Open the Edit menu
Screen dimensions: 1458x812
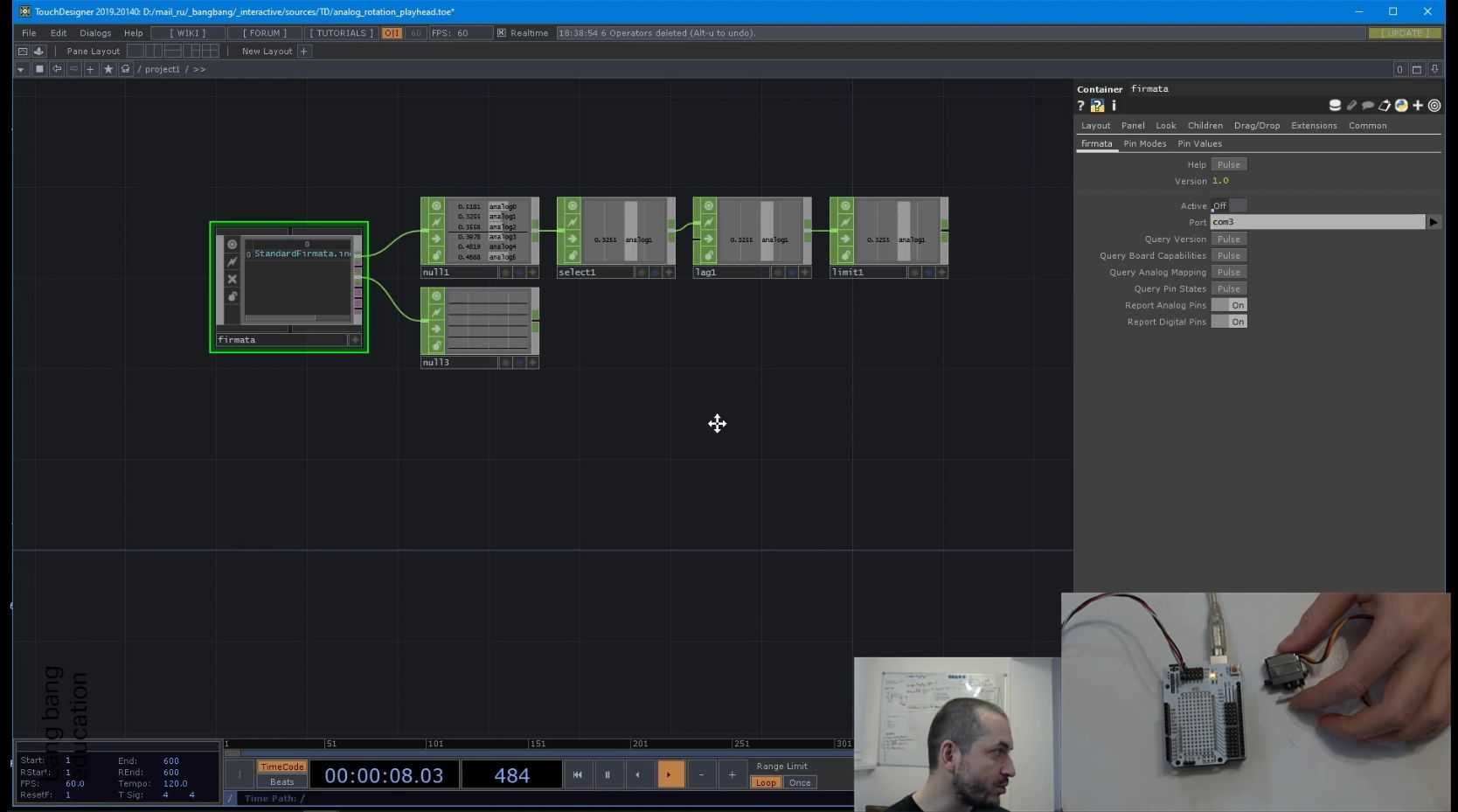click(x=59, y=33)
